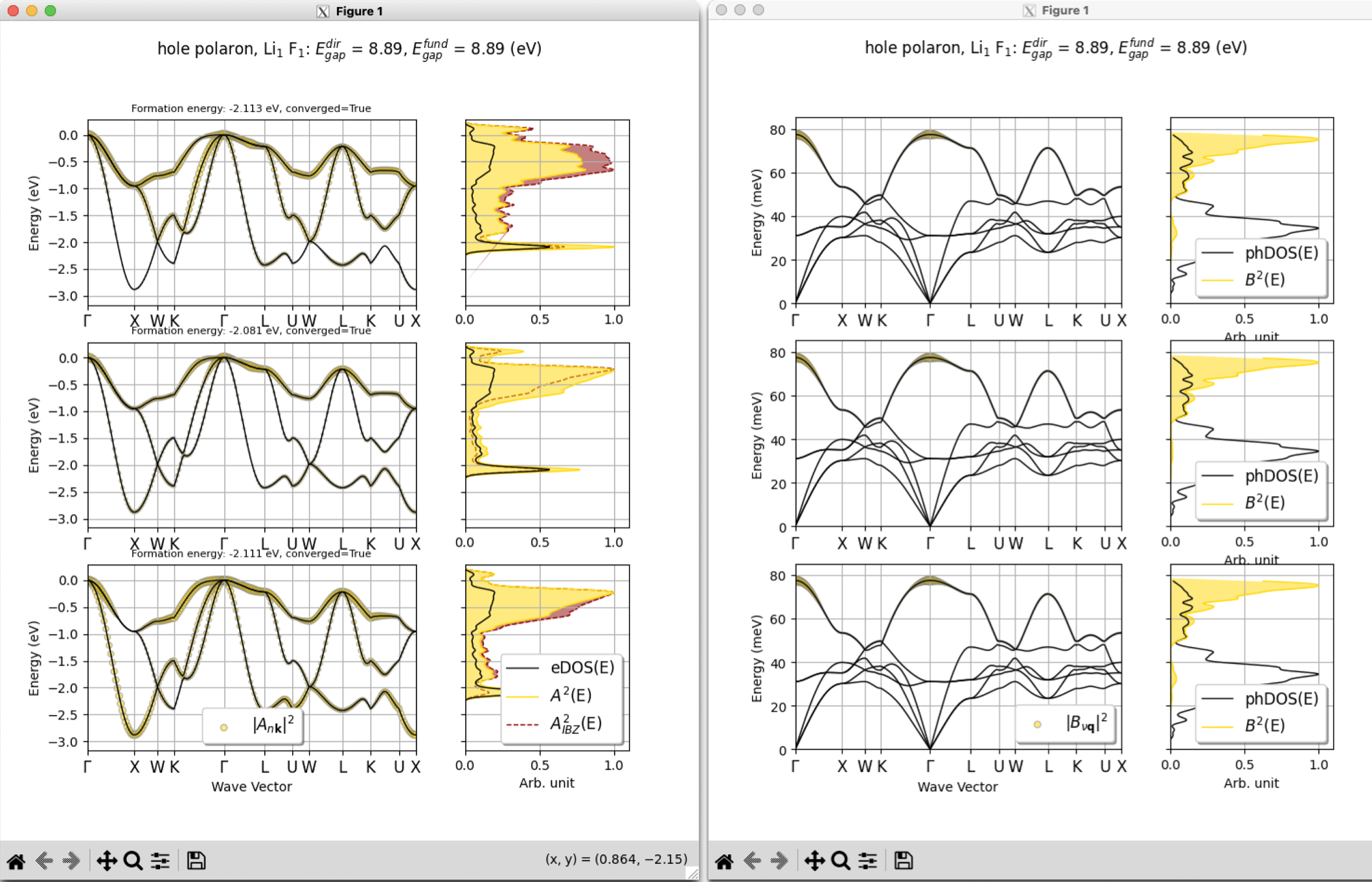Click Back arrow in left figure toolbar
This screenshot has height=882, width=1372.
tap(44, 861)
